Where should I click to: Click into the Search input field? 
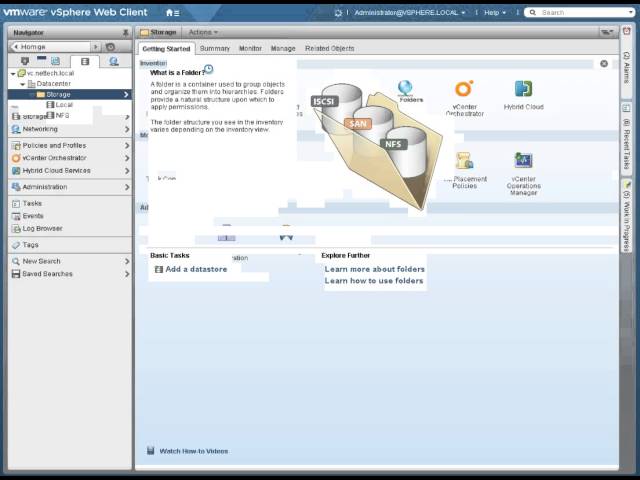click(x=582, y=13)
